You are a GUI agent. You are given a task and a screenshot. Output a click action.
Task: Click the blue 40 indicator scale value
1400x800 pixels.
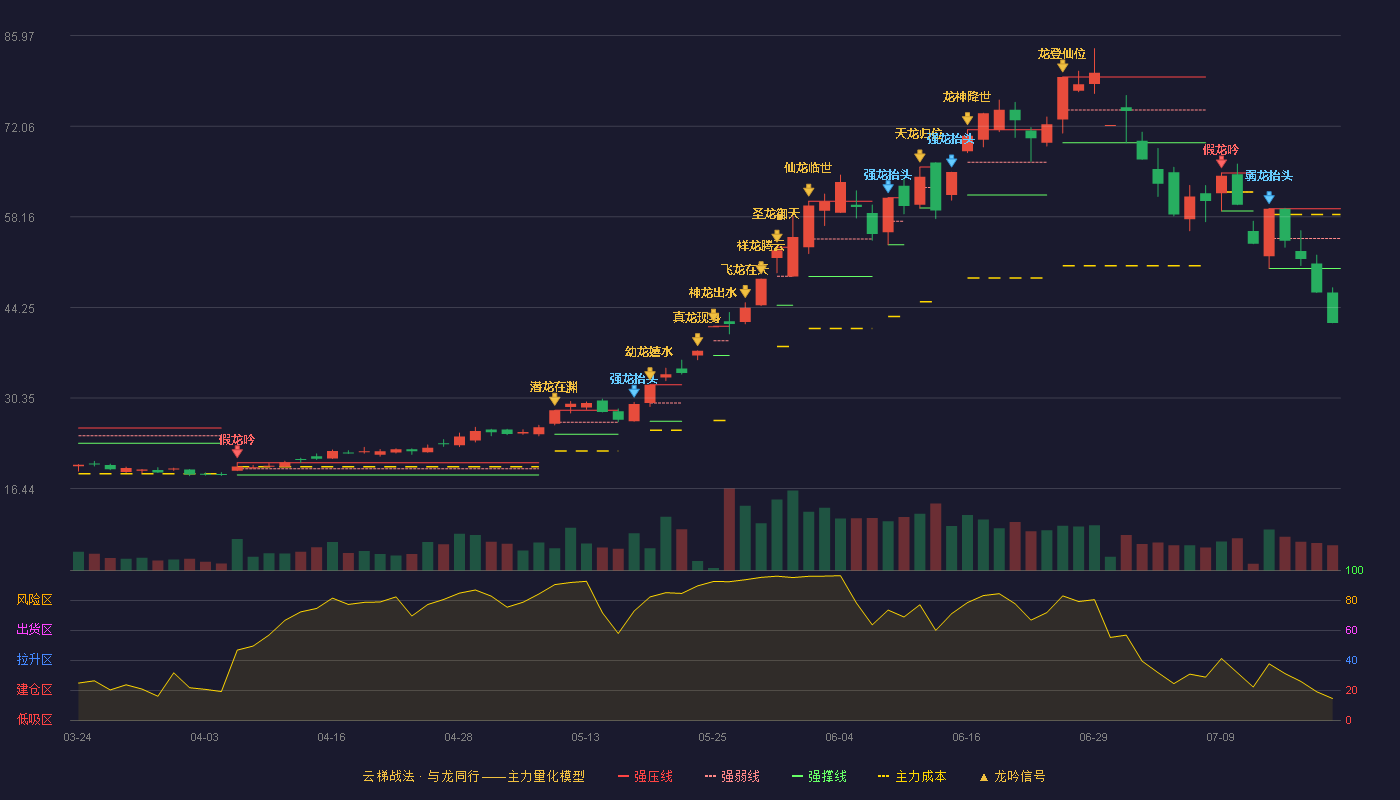[1351, 660]
